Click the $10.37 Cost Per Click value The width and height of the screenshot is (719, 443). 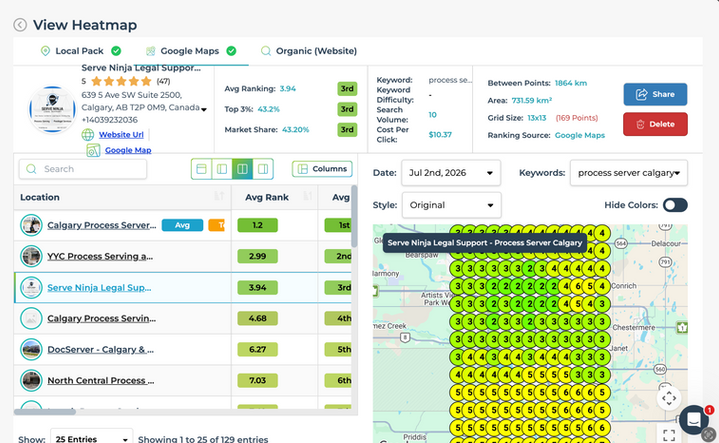pos(440,135)
